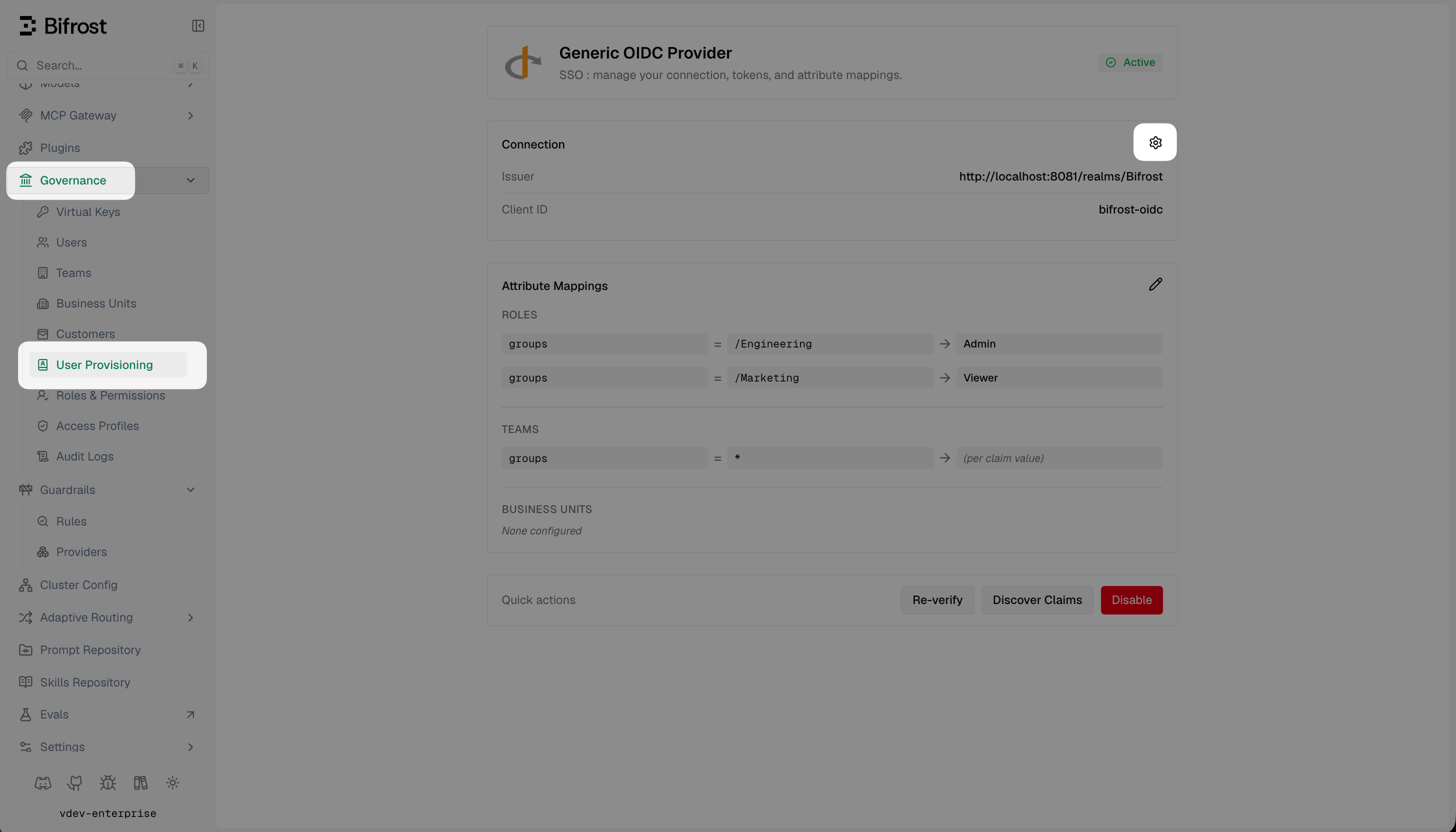
Task: Click the MCP Gateway icon
Action: (x=25, y=115)
